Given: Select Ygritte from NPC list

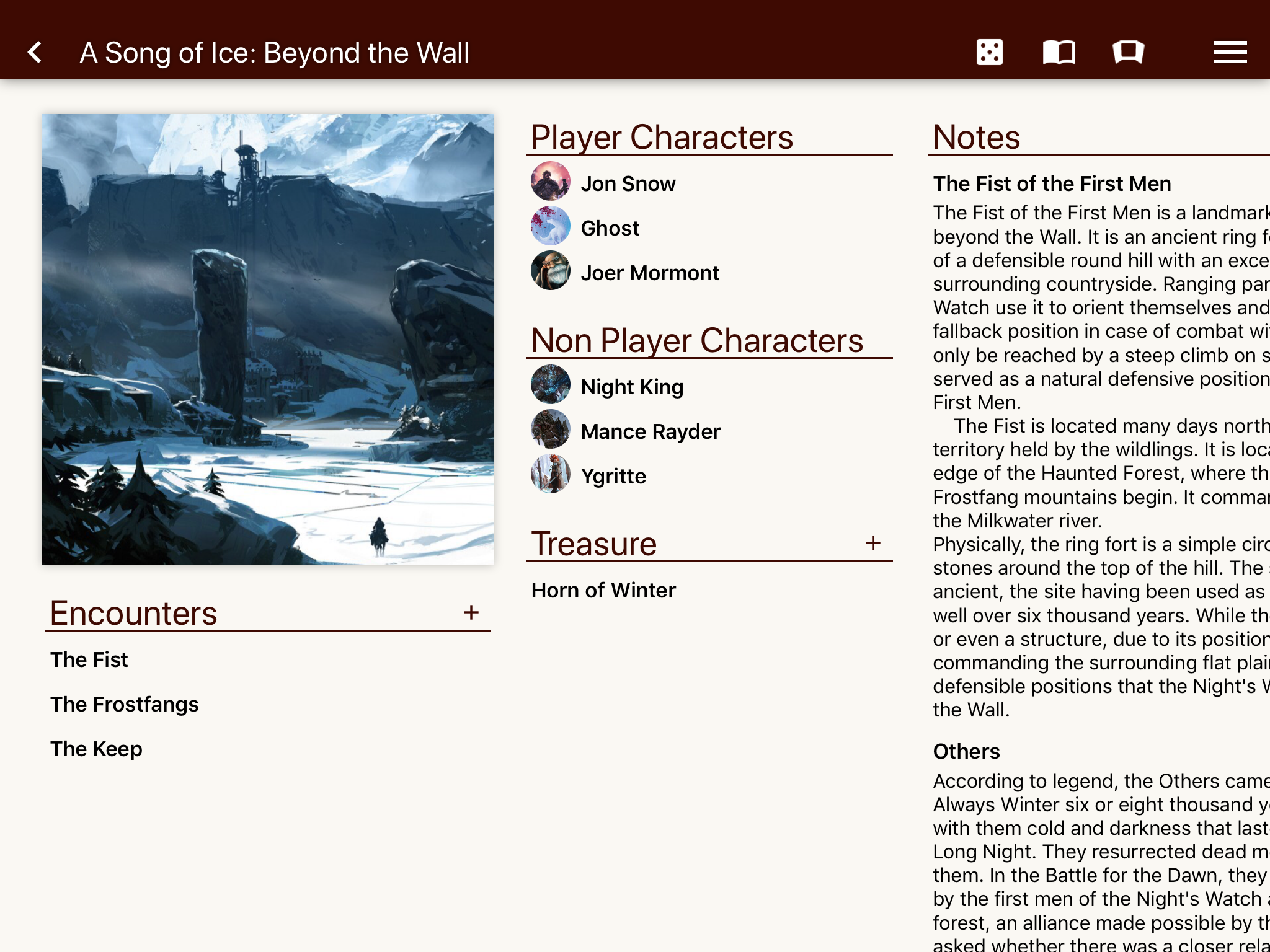Looking at the screenshot, I should (x=613, y=476).
